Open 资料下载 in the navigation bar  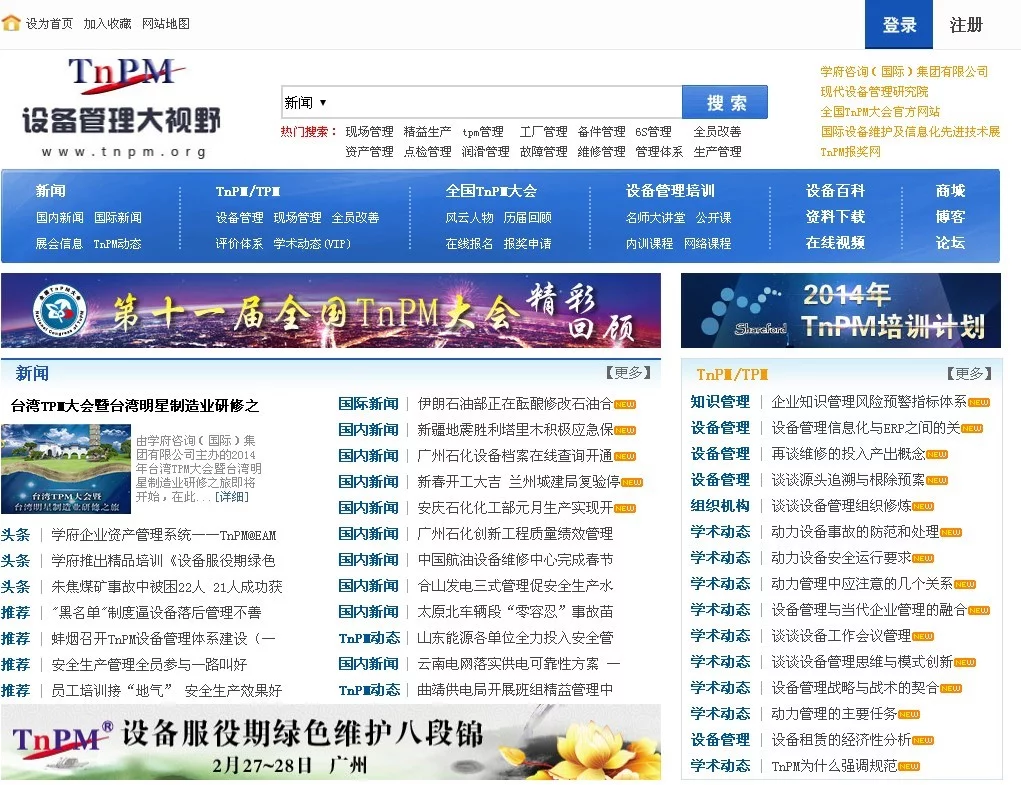coord(835,217)
